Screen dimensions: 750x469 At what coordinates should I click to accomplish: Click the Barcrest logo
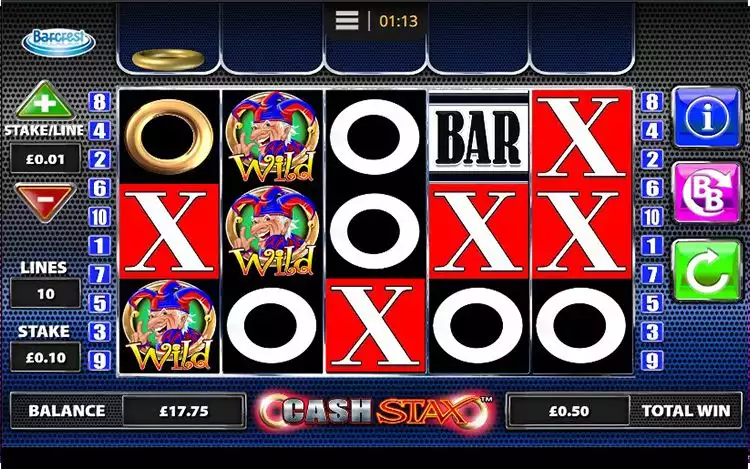[58, 42]
